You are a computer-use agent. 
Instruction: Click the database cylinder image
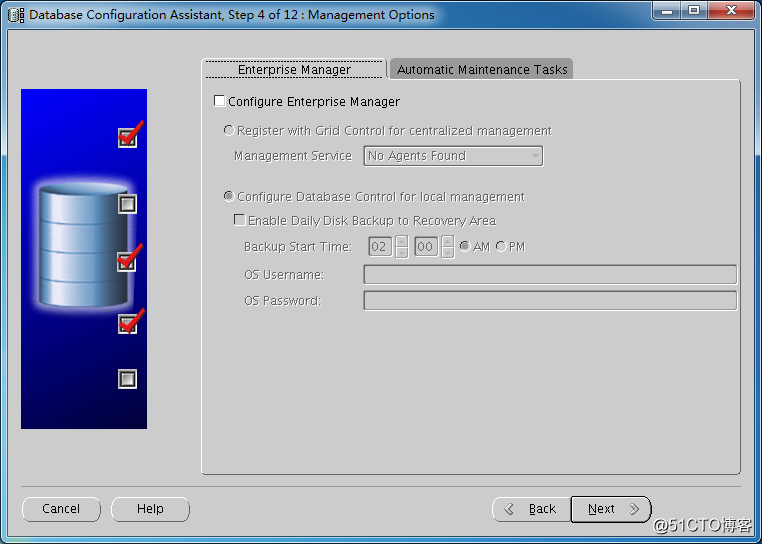coord(84,245)
